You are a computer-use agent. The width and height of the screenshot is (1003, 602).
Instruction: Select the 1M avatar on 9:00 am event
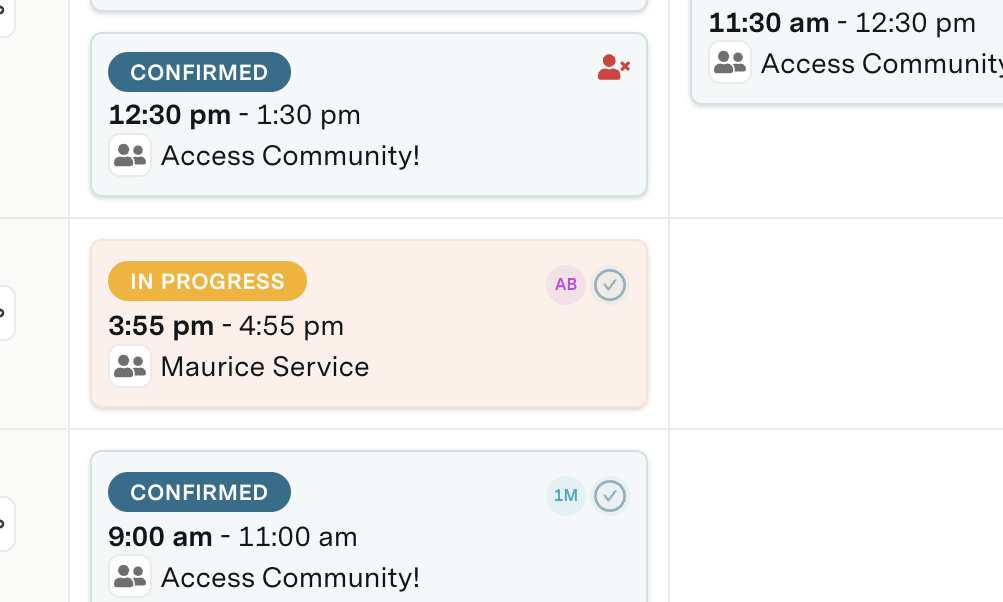pos(565,496)
